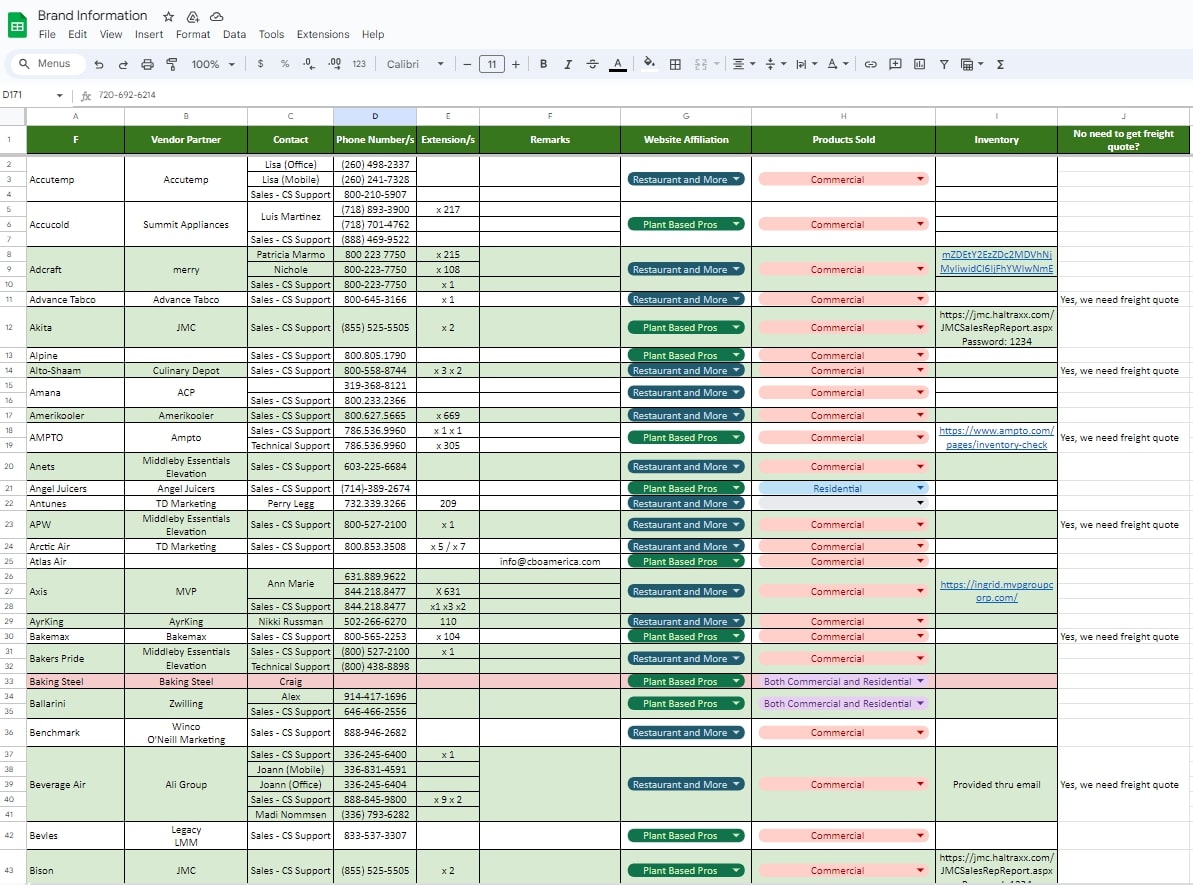Viewport: 1193px width, 885px height.
Task: Decrease font size with minus button
Action: 467,65
